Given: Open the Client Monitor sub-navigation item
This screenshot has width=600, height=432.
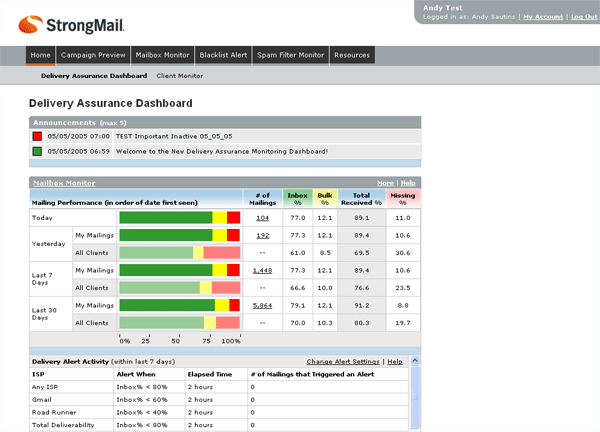Looking at the screenshot, I should click(180, 76).
